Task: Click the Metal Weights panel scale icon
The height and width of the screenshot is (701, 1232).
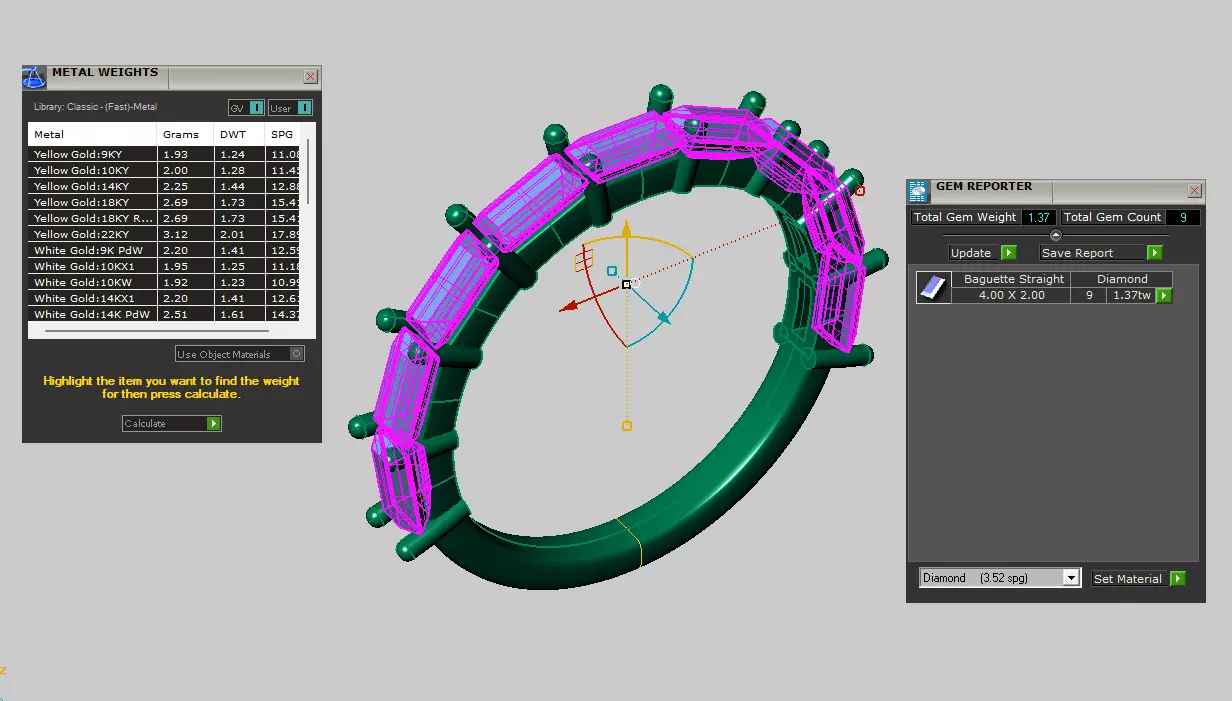Action: pos(34,77)
